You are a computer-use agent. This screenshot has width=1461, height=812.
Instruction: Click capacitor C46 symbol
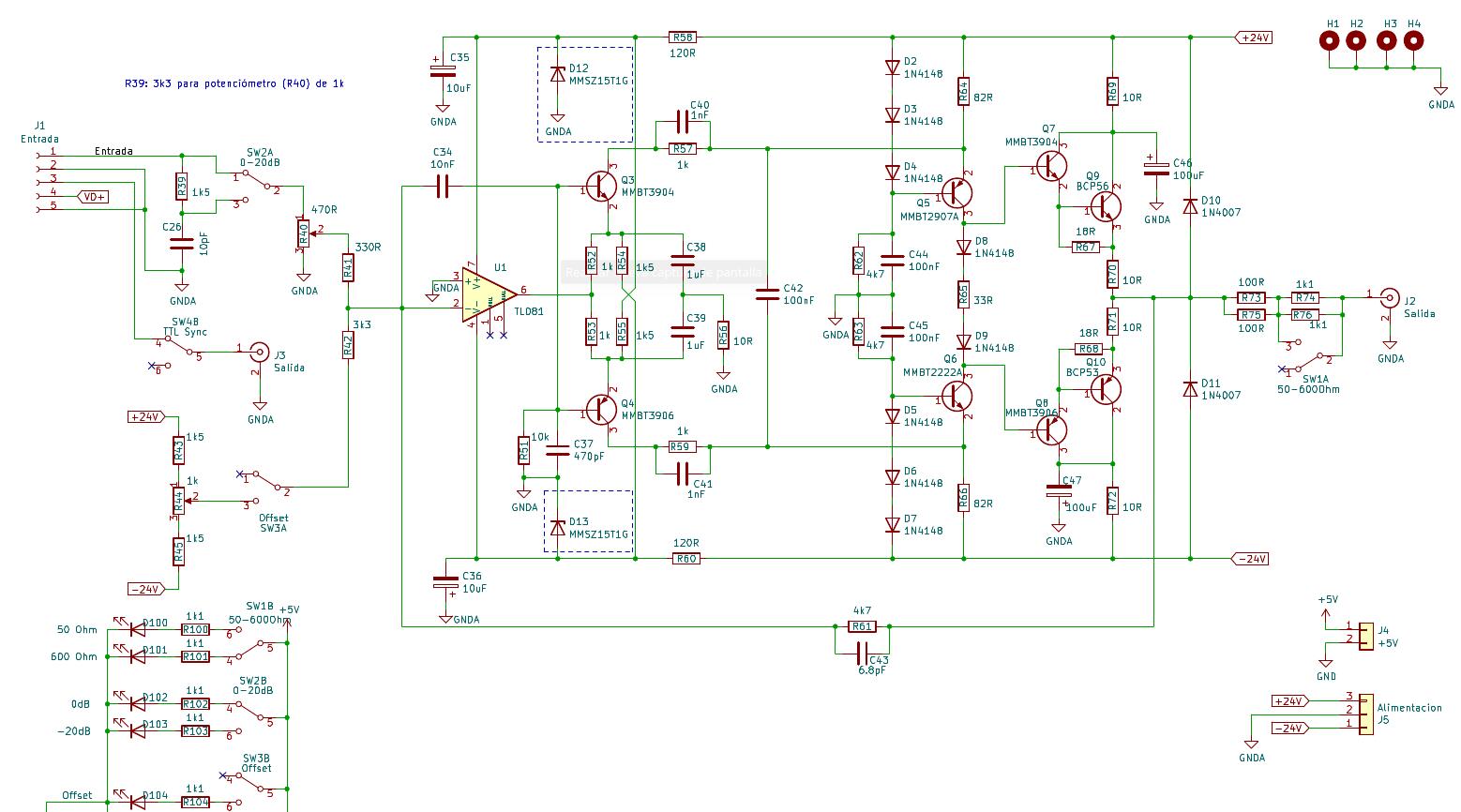pos(1156,168)
